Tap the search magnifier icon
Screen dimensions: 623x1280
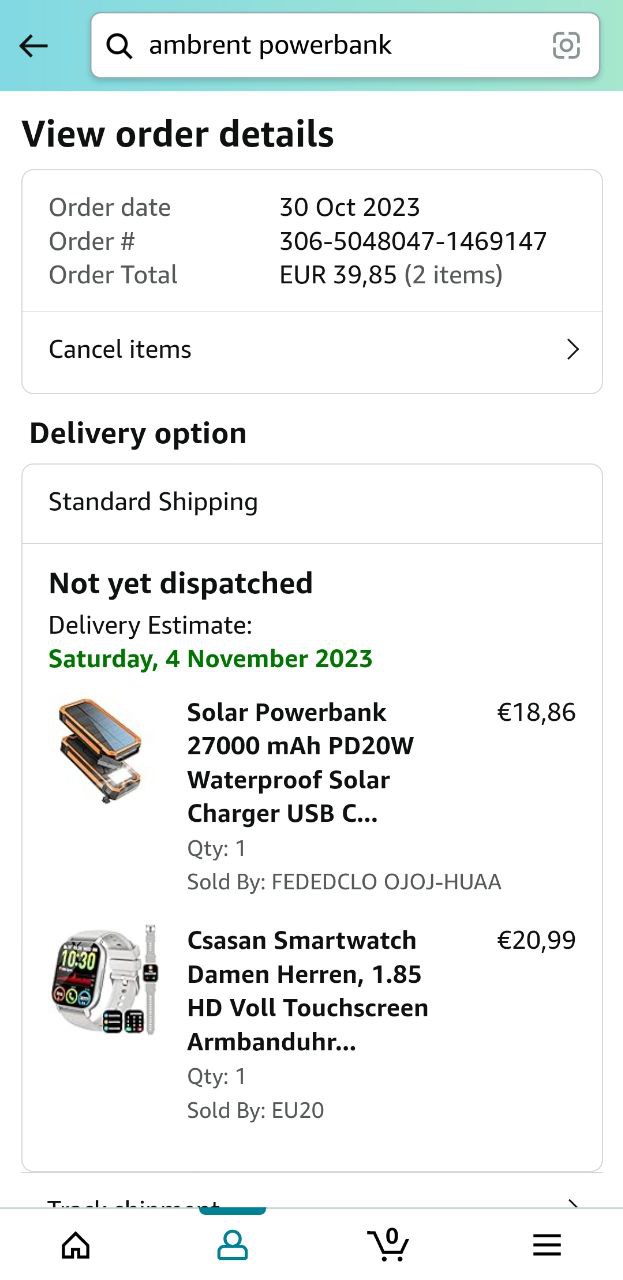click(x=119, y=46)
